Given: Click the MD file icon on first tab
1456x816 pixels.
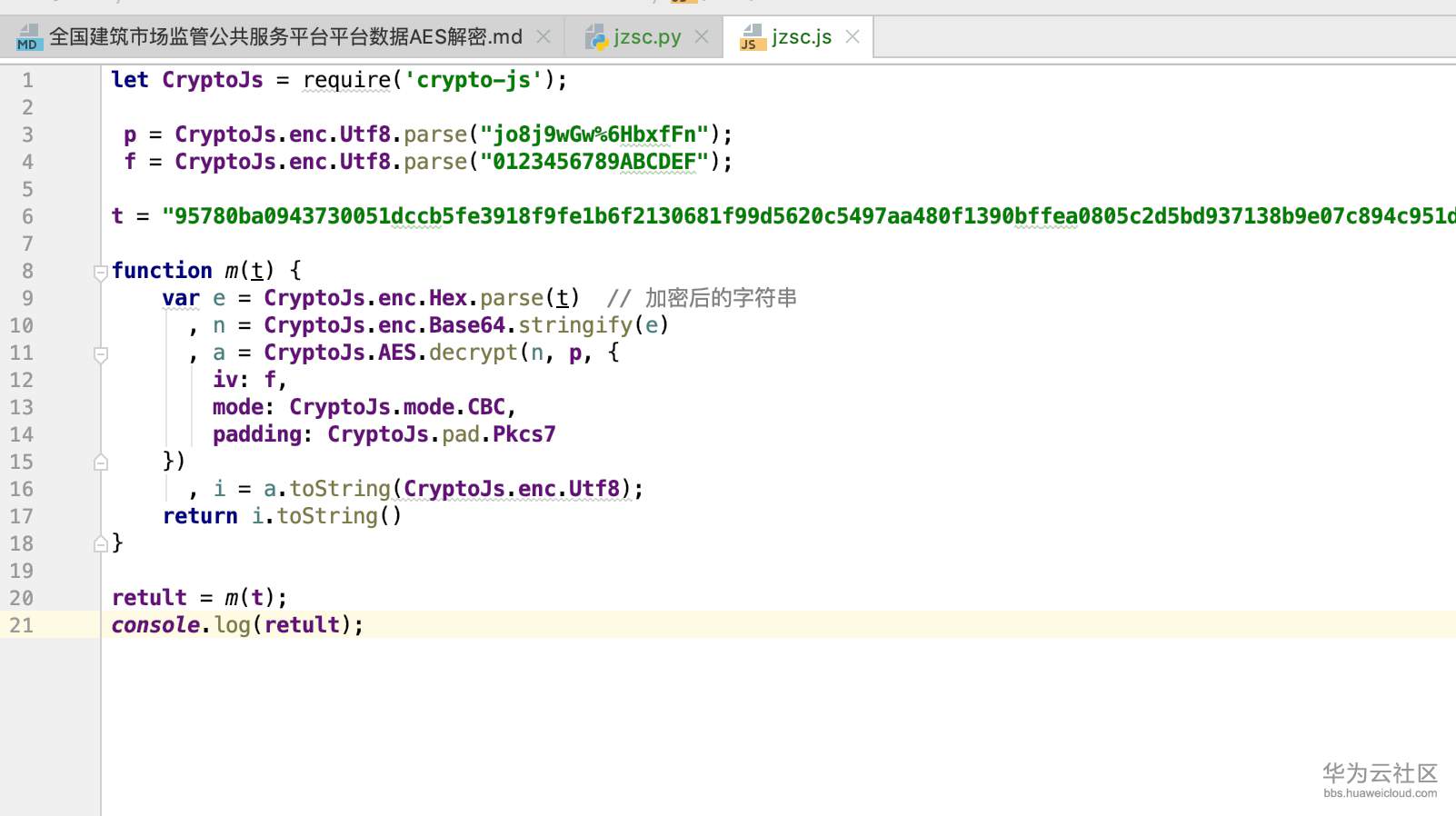Looking at the screenshot, I should (x=28, y=37).
